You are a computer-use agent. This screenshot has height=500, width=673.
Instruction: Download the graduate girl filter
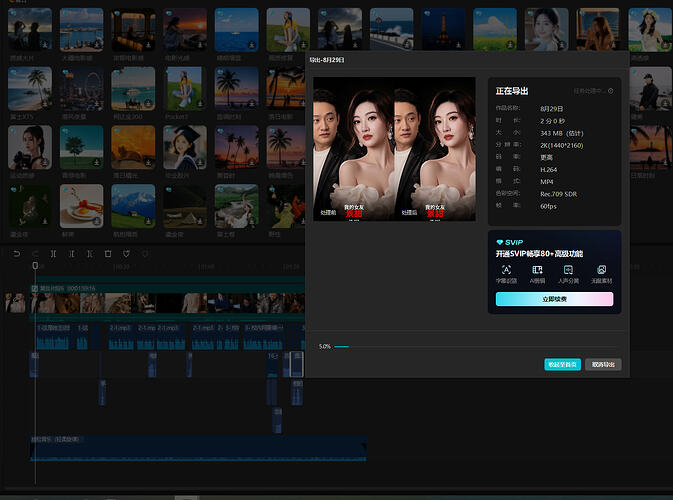pyautogui.click(x=200, y=162)
